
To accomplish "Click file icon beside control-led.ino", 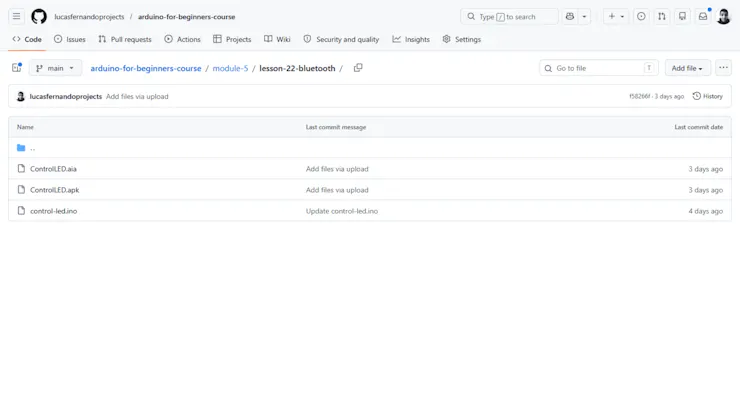I will 21,211.
